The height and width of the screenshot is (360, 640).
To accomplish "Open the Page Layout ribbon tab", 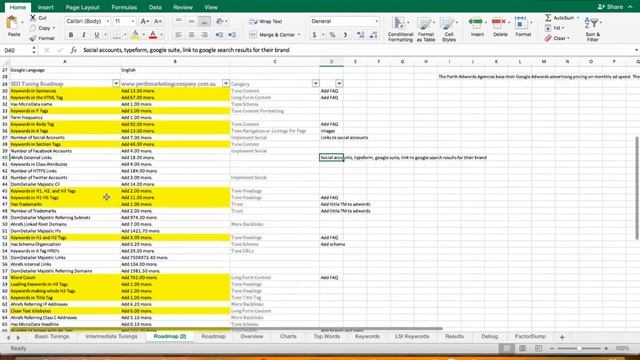I will click(x=82, y=7).
